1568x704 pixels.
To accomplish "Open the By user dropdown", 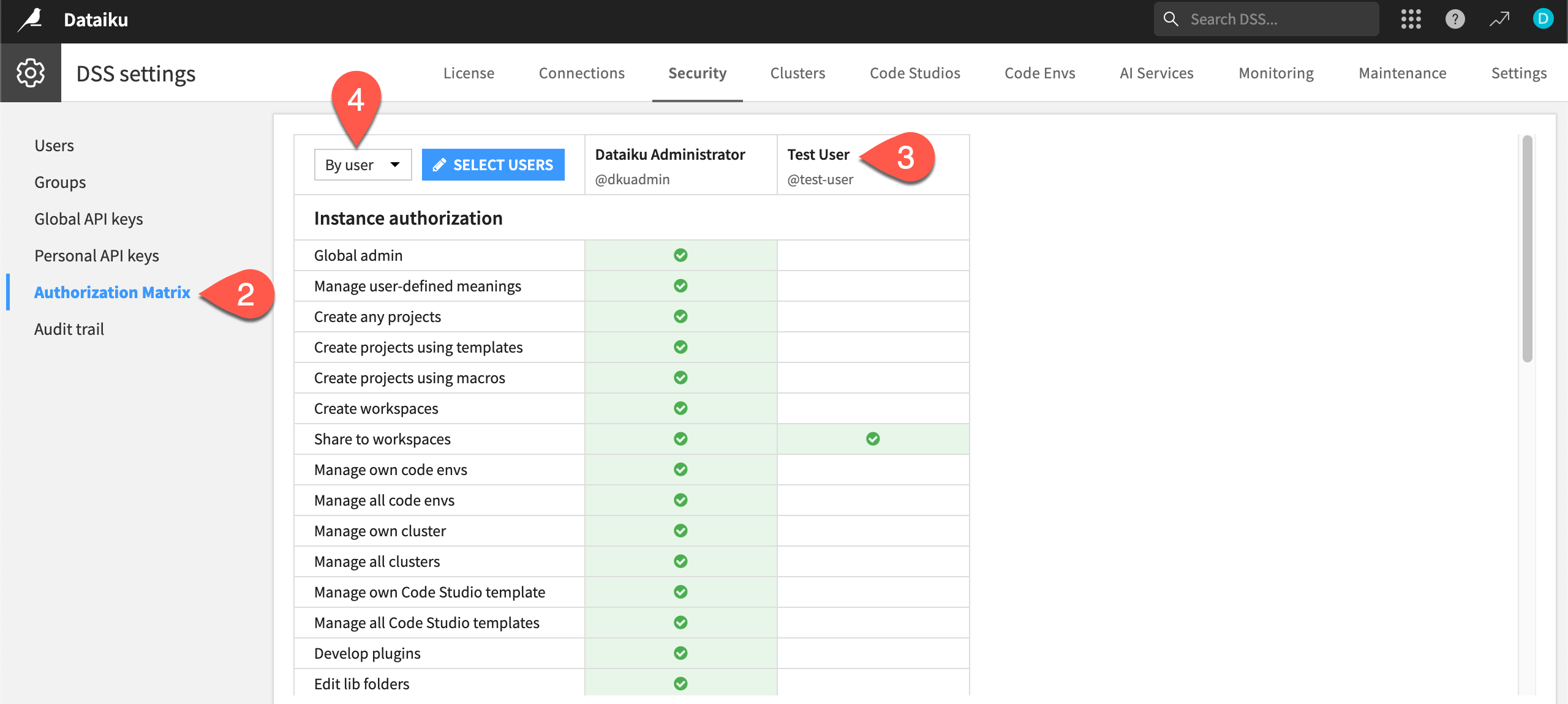I will (363, 165).
